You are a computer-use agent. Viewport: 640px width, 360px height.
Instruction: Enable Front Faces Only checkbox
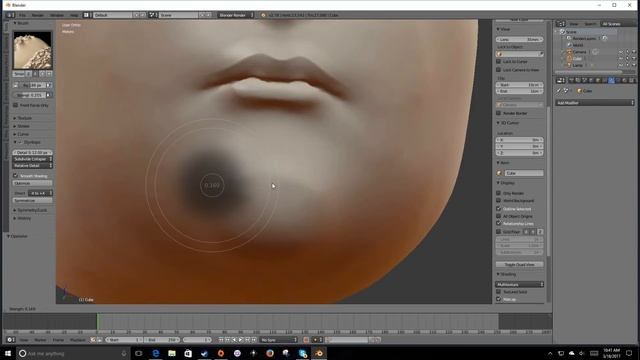[16, 105]
